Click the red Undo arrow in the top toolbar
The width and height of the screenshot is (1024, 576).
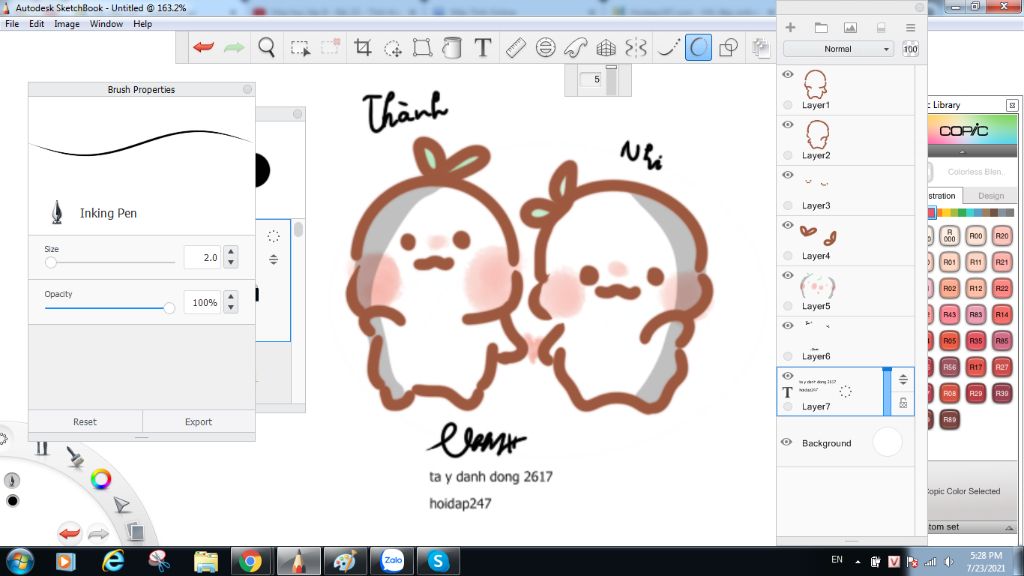pyautogui.click(x=204, y=47)
